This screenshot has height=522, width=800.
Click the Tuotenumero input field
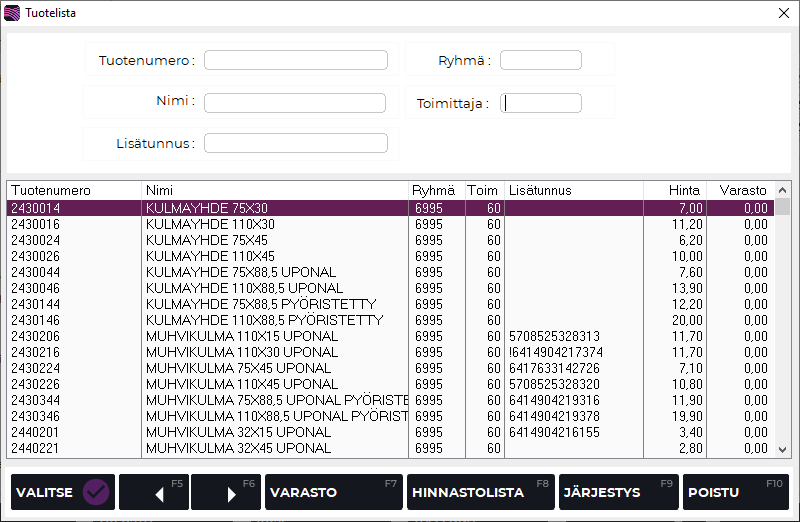[x=295, y=60]
